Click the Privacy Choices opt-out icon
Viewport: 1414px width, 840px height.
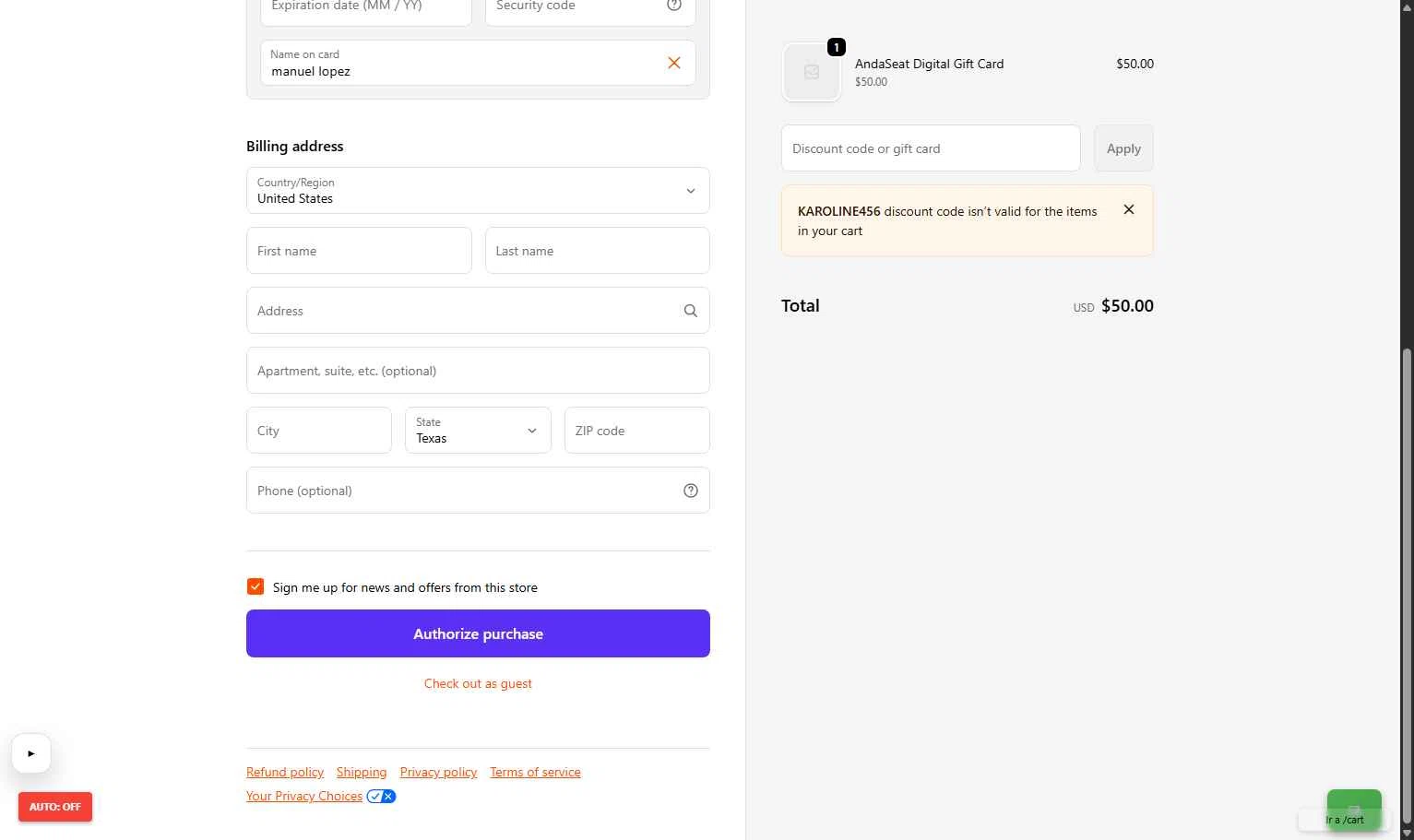pyautogui.click(x=381, y=797)
